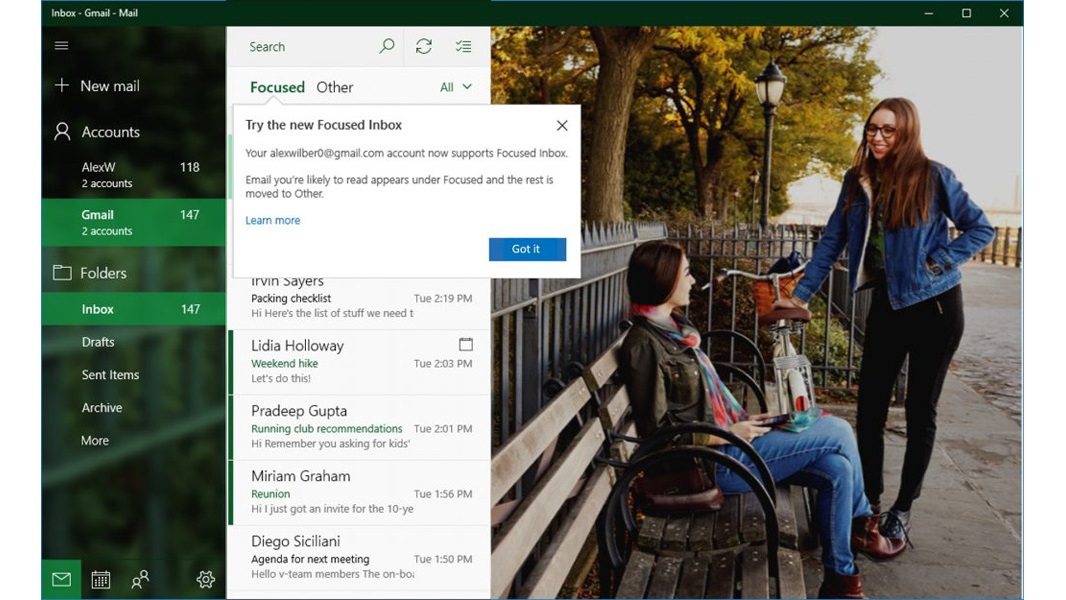Click the event calendar icon on Weekend hike
This screenshot has width=1066, height=600.
point(466,343)
